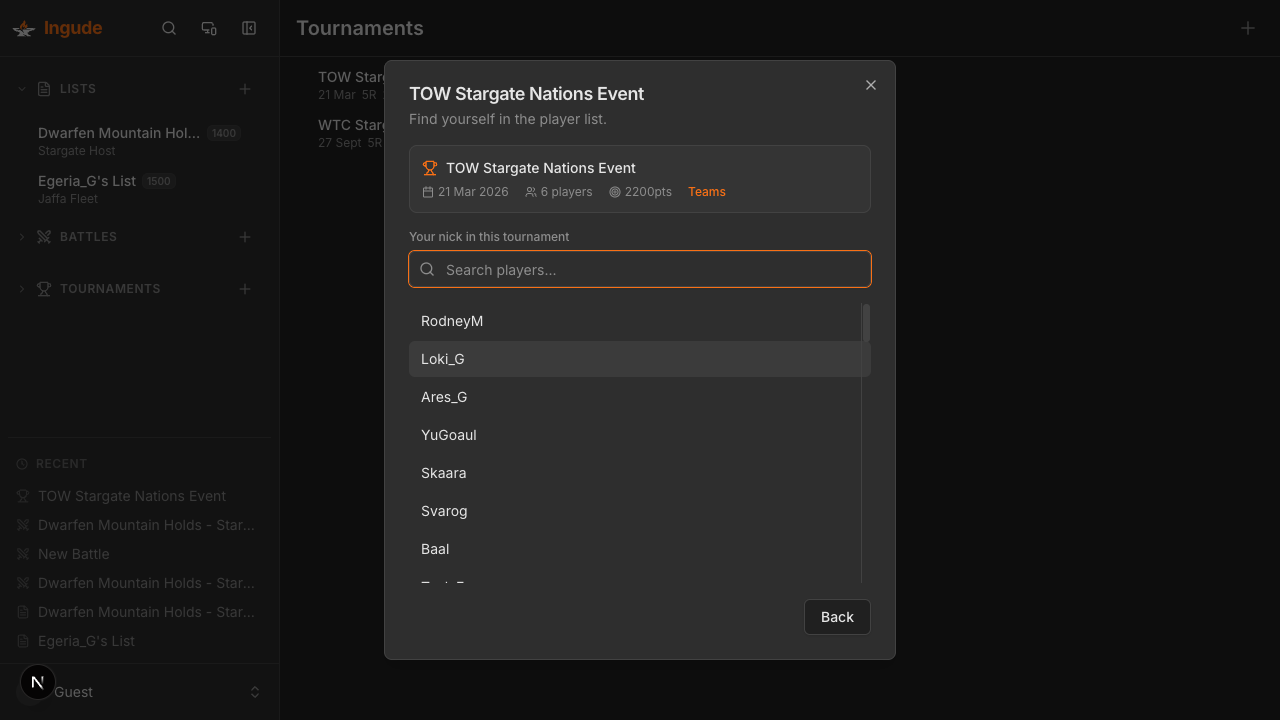Add a new list via the LISTS plus icon
Image resolution: width=1280 pixels, height=720 pixels.
point(245,89)
